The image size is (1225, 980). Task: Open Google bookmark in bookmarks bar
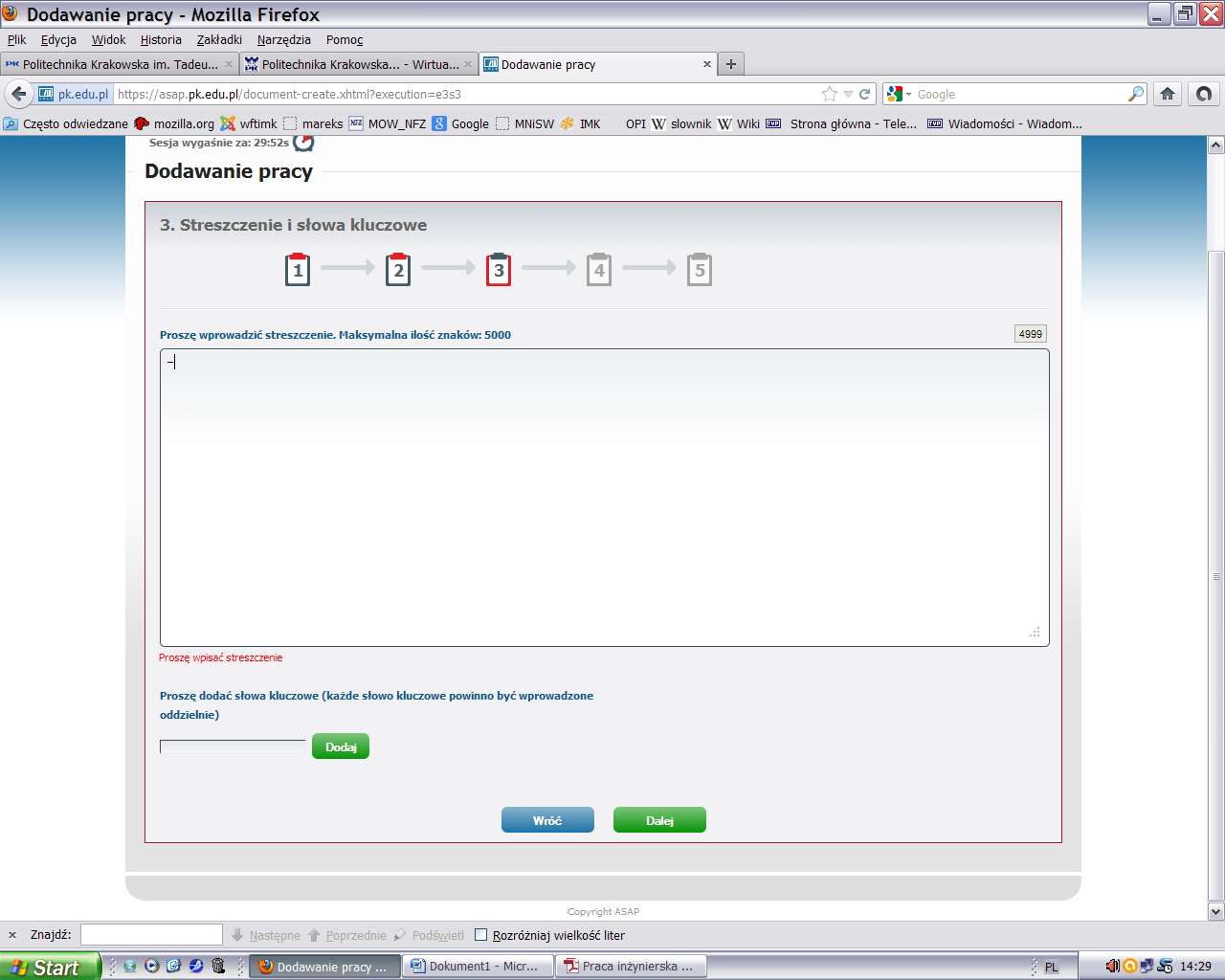tap(460, 123)
